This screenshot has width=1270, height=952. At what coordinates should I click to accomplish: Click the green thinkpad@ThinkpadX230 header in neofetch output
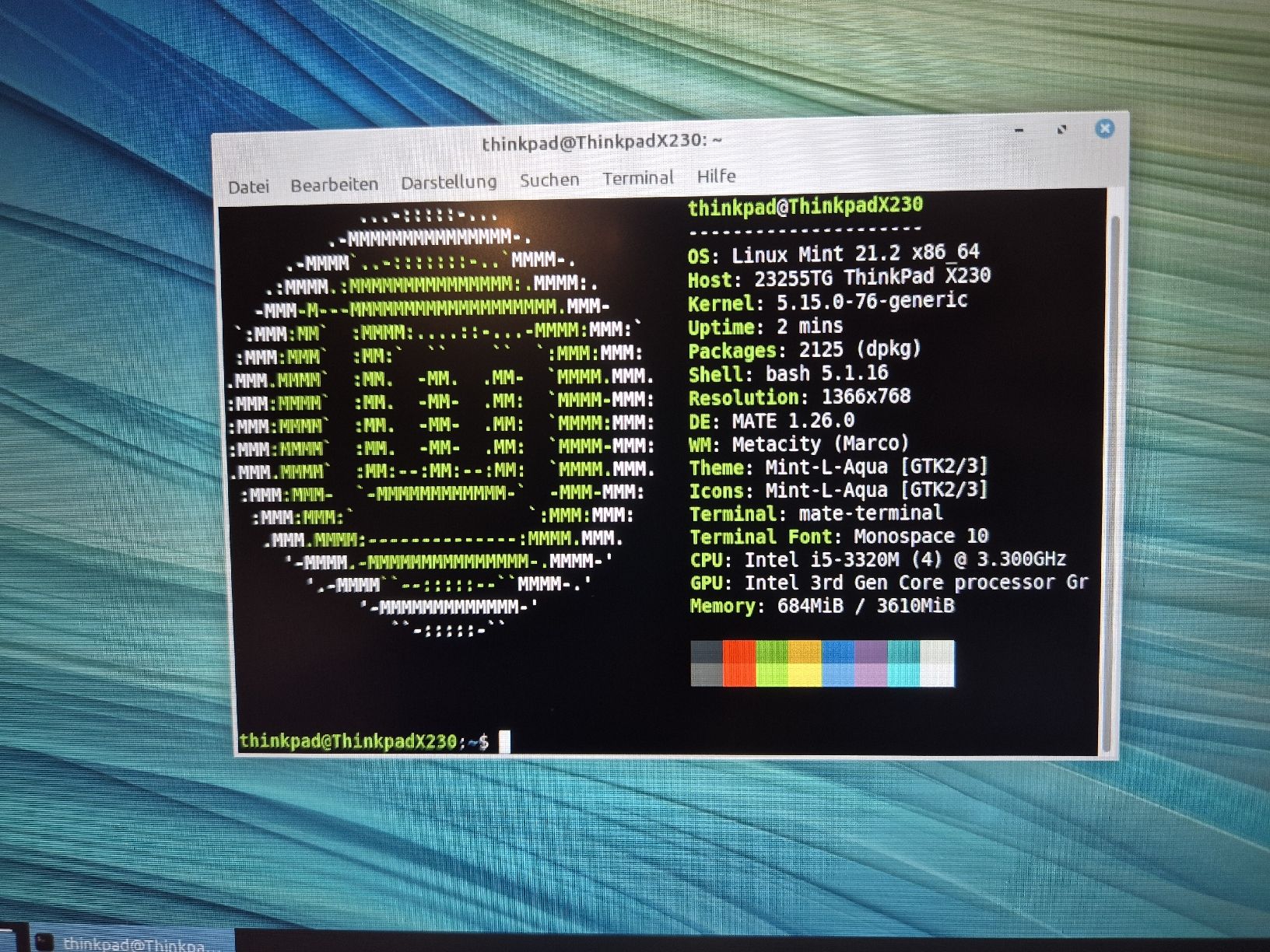tap(805, 206)
